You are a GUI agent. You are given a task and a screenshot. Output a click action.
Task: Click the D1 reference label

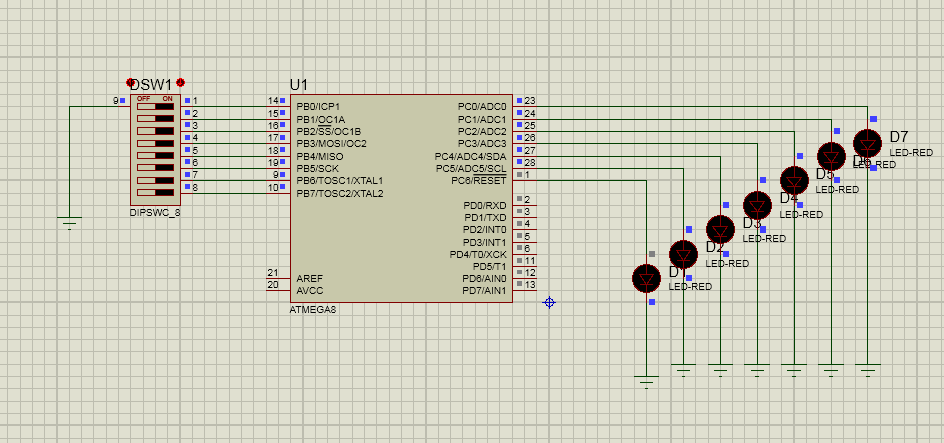pyautogui.click(x=677, y=271)
